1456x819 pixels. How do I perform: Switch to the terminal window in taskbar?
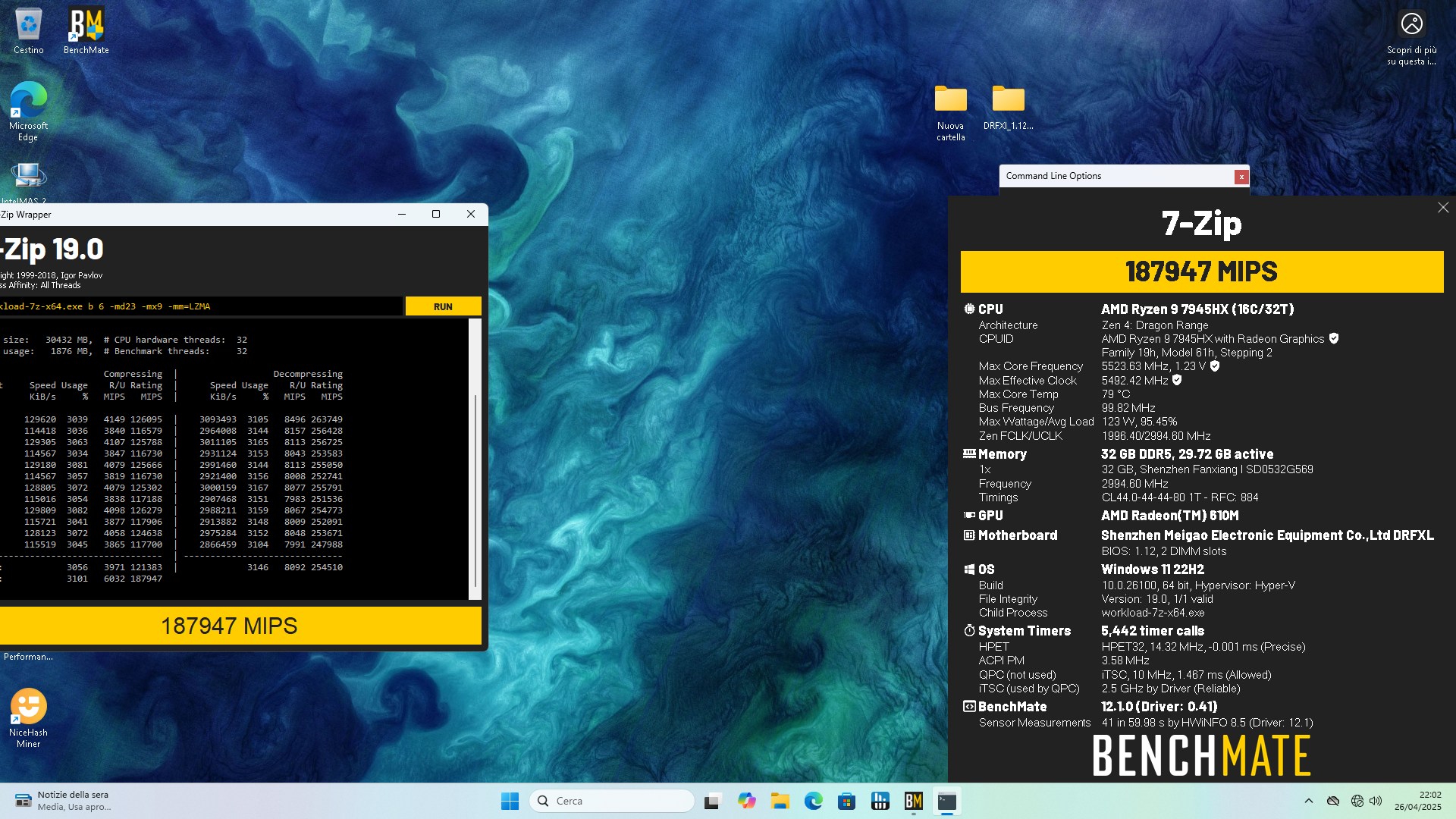pyautogui.click(x=946, y=801)
